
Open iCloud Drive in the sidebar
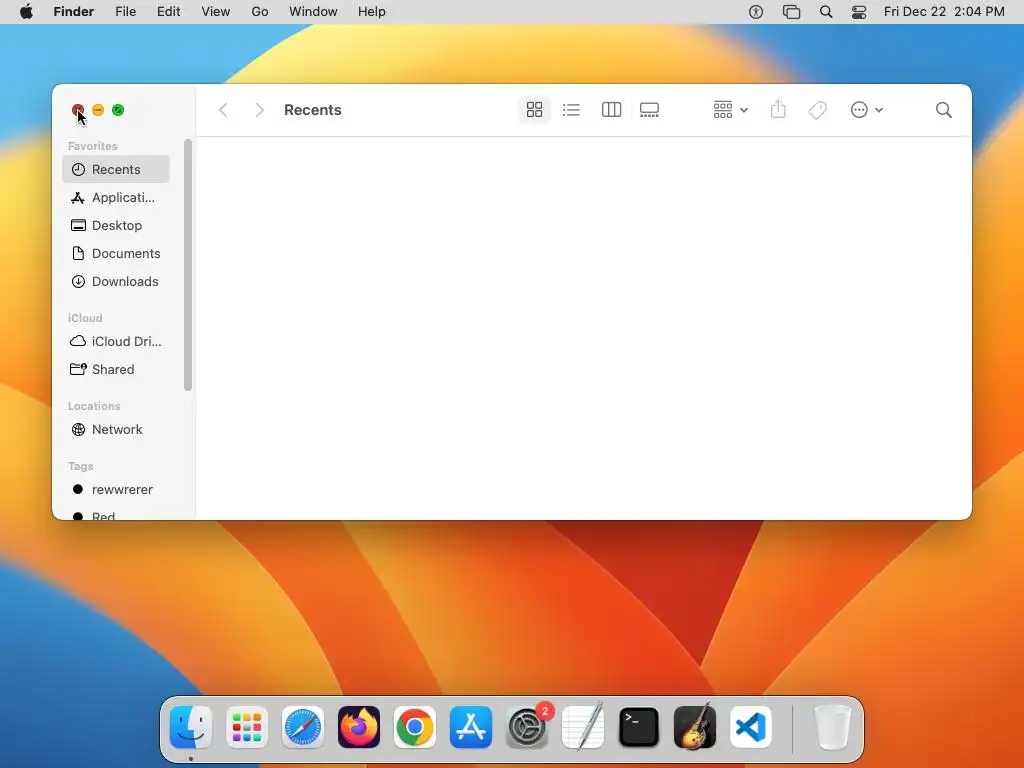[x=116, y=342]
